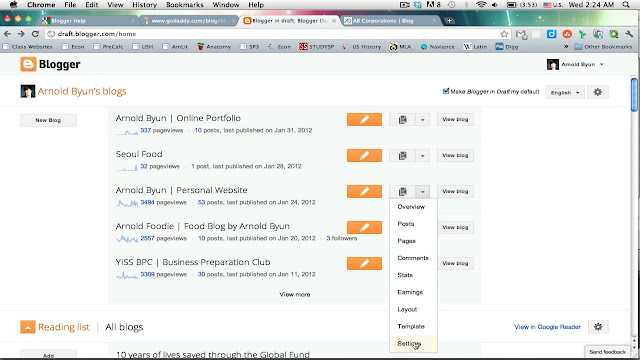Click gear icon next to View in Google Reader
This screenshot has height=360, width=640.
pyautogui.click(x=598, y=327)
